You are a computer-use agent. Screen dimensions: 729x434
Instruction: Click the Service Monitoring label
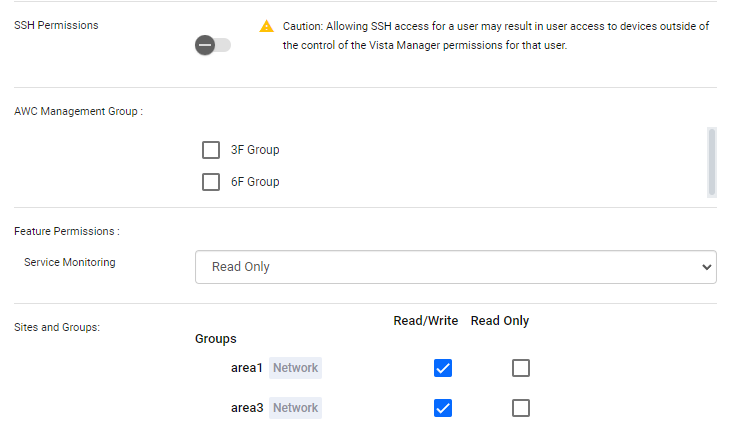[x=70, y=262]
